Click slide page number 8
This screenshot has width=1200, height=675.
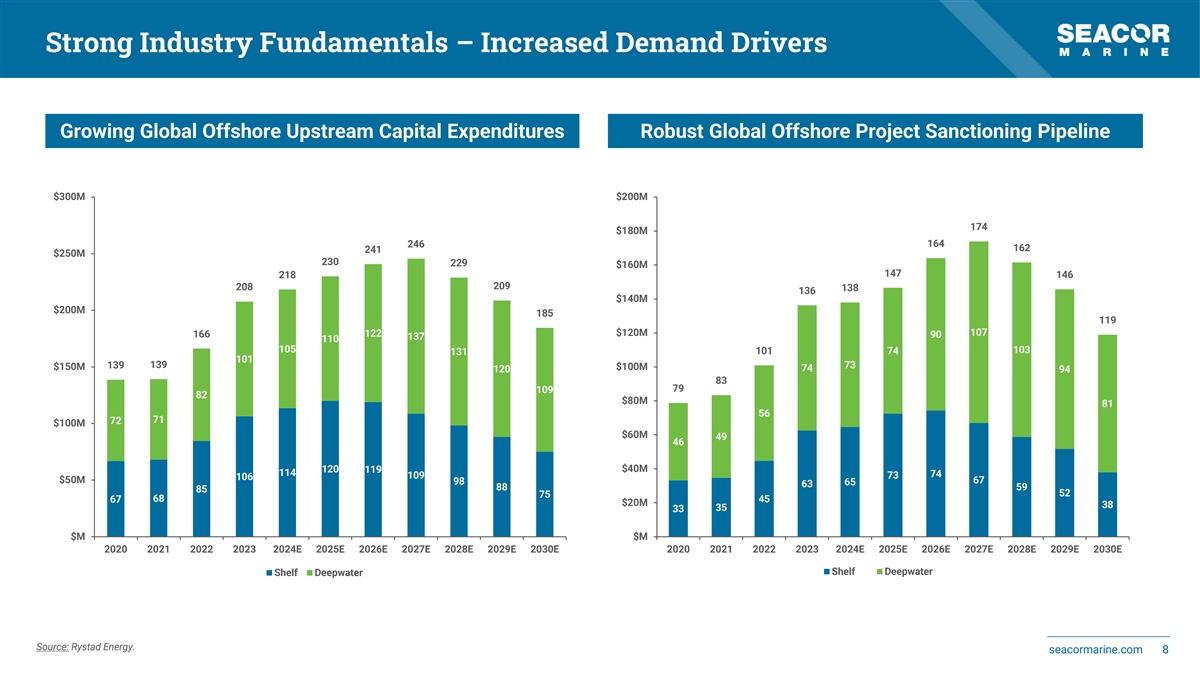pos(1166,650)
